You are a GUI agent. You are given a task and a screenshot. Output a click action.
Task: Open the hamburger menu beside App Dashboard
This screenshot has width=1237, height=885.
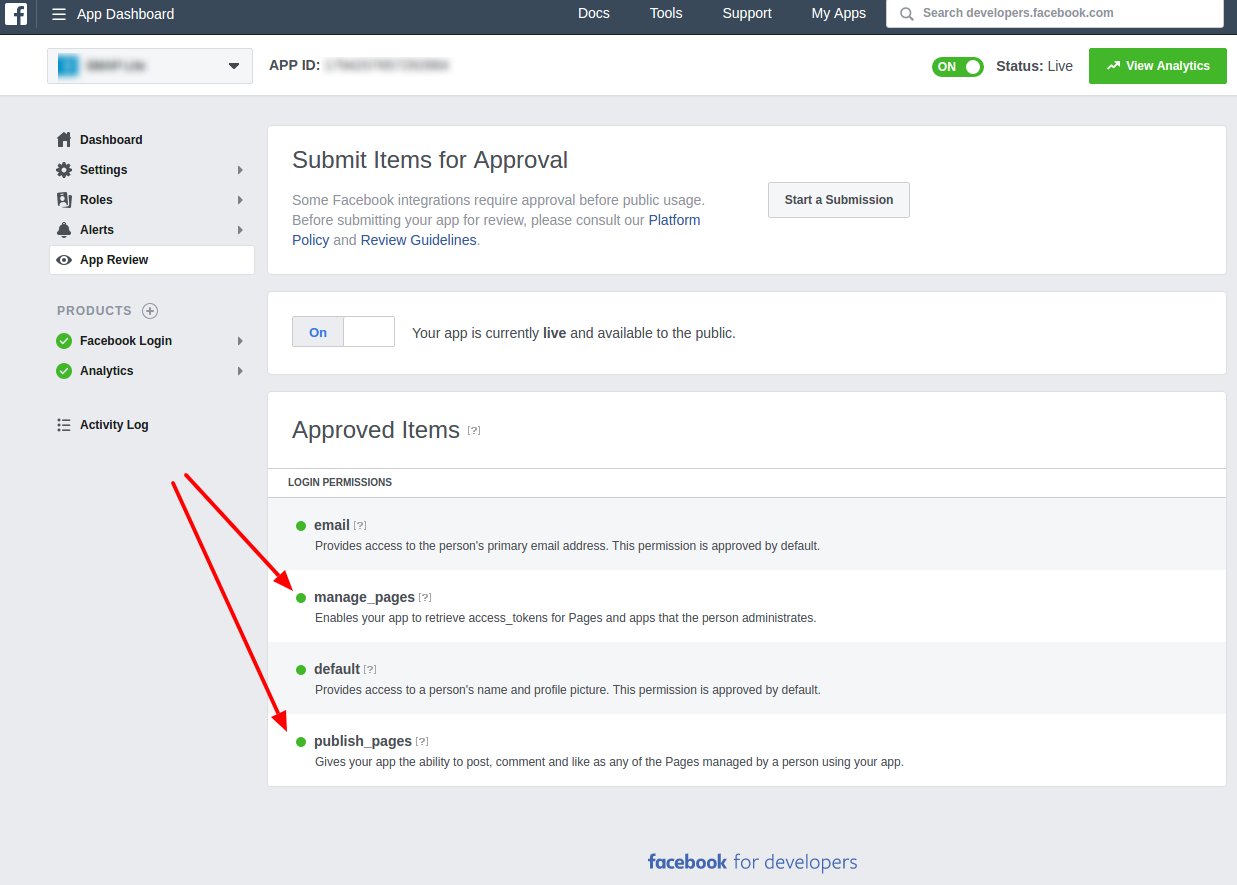coord(59,14)
